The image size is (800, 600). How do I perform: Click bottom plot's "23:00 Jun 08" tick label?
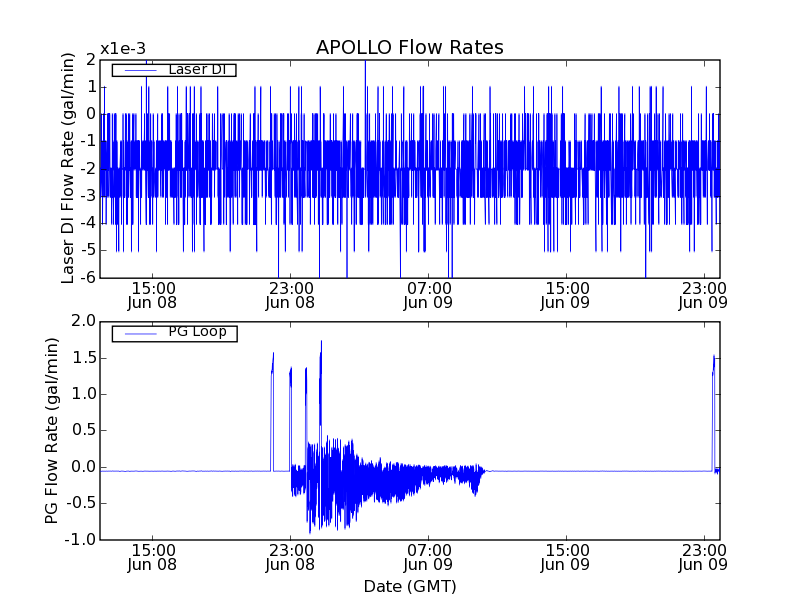coord(291,557)
